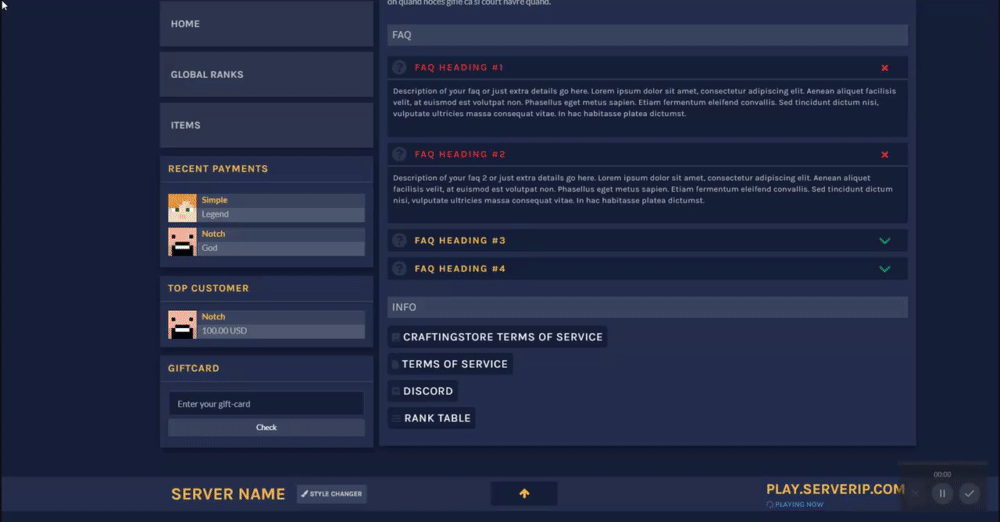This screenshot has width=1000, height=522.
Task: Click the INFO section header
Action: click(647, 307)
